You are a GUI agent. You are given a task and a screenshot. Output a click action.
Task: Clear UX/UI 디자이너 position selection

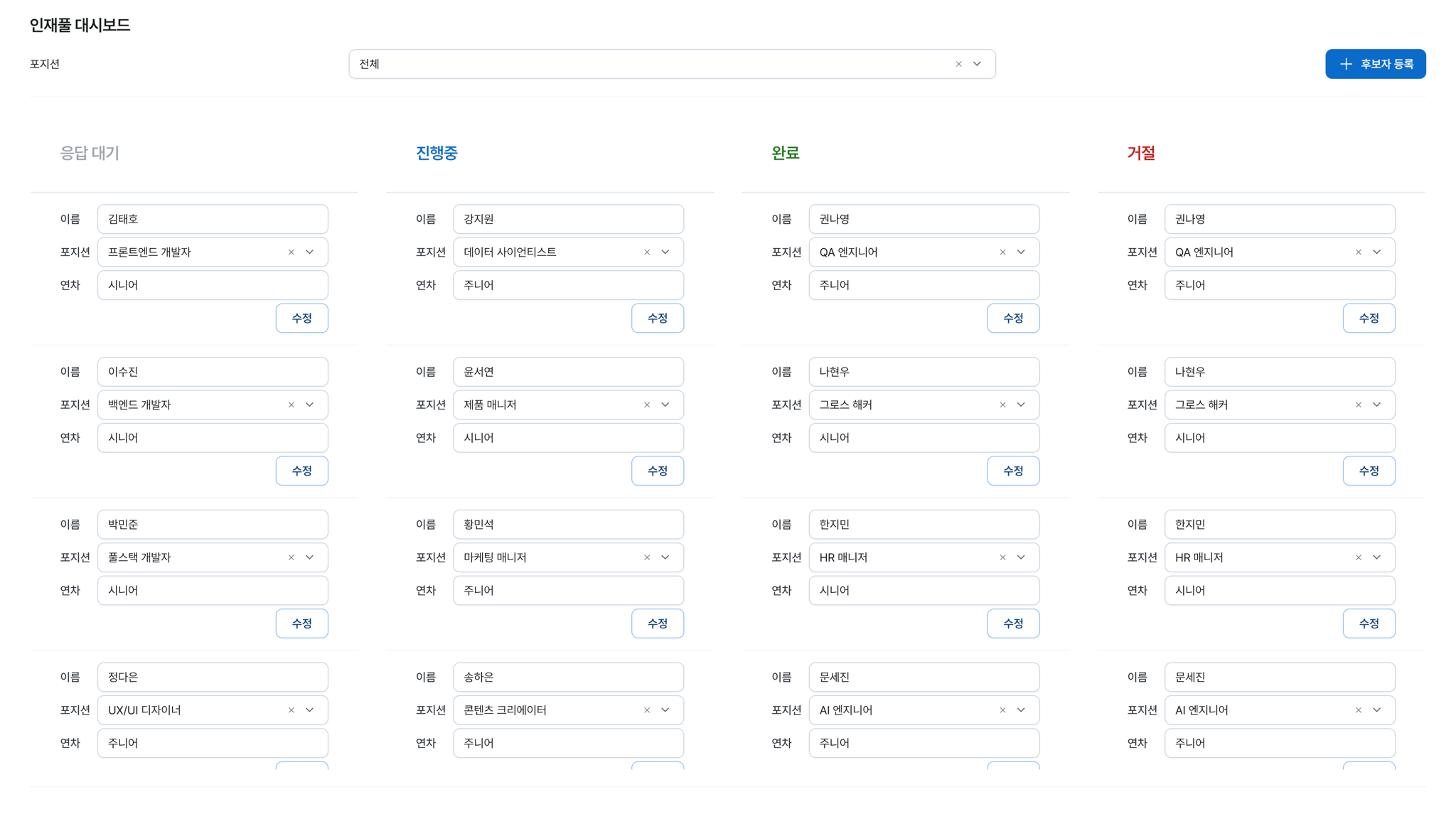click(x=291, y=710)
